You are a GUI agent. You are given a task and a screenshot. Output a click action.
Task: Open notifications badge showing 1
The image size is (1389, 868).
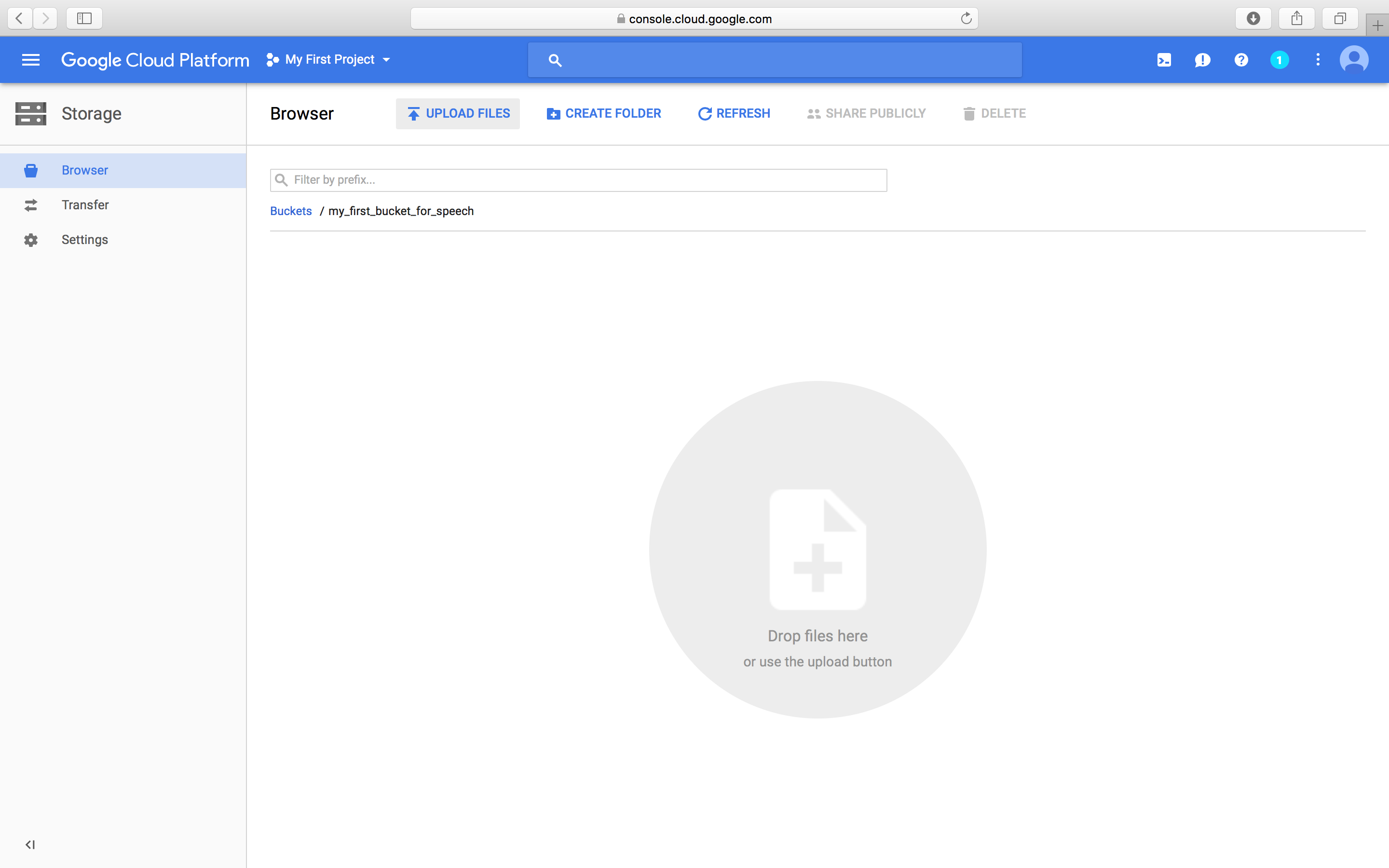1280,60
